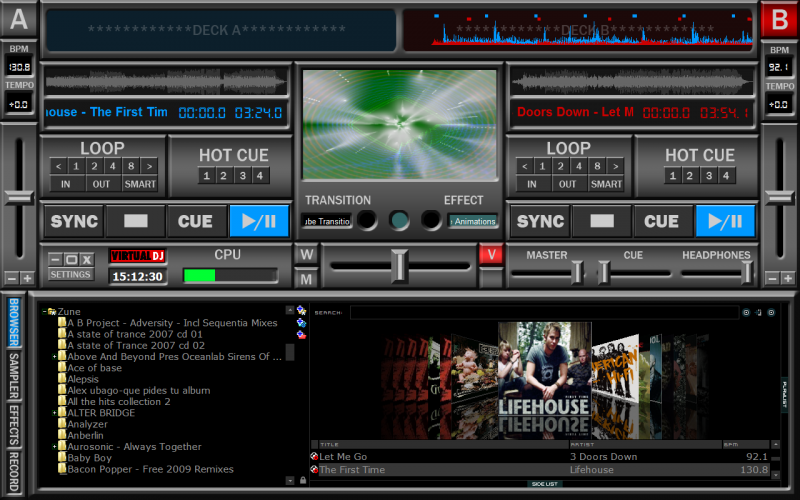Image resolution: width=800 pixels, height=500 pixels.
Task: Switch to the BROWSER tab
Action: [x=14, y=322]
